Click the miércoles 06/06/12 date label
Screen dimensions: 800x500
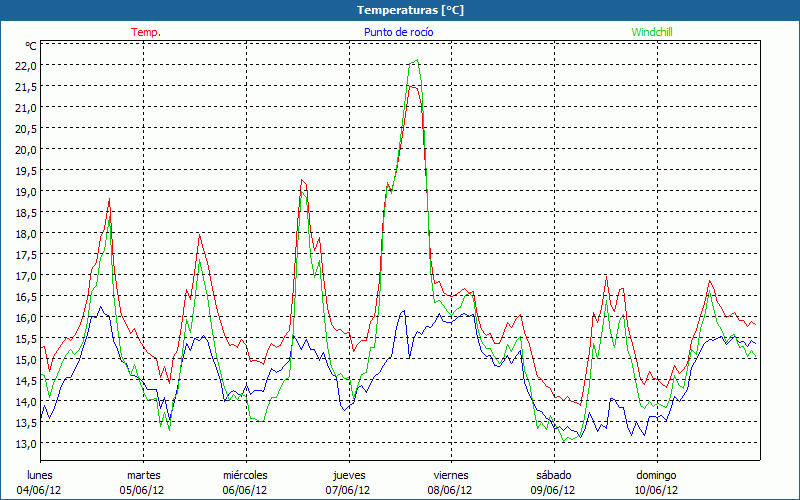coord(245,482)
